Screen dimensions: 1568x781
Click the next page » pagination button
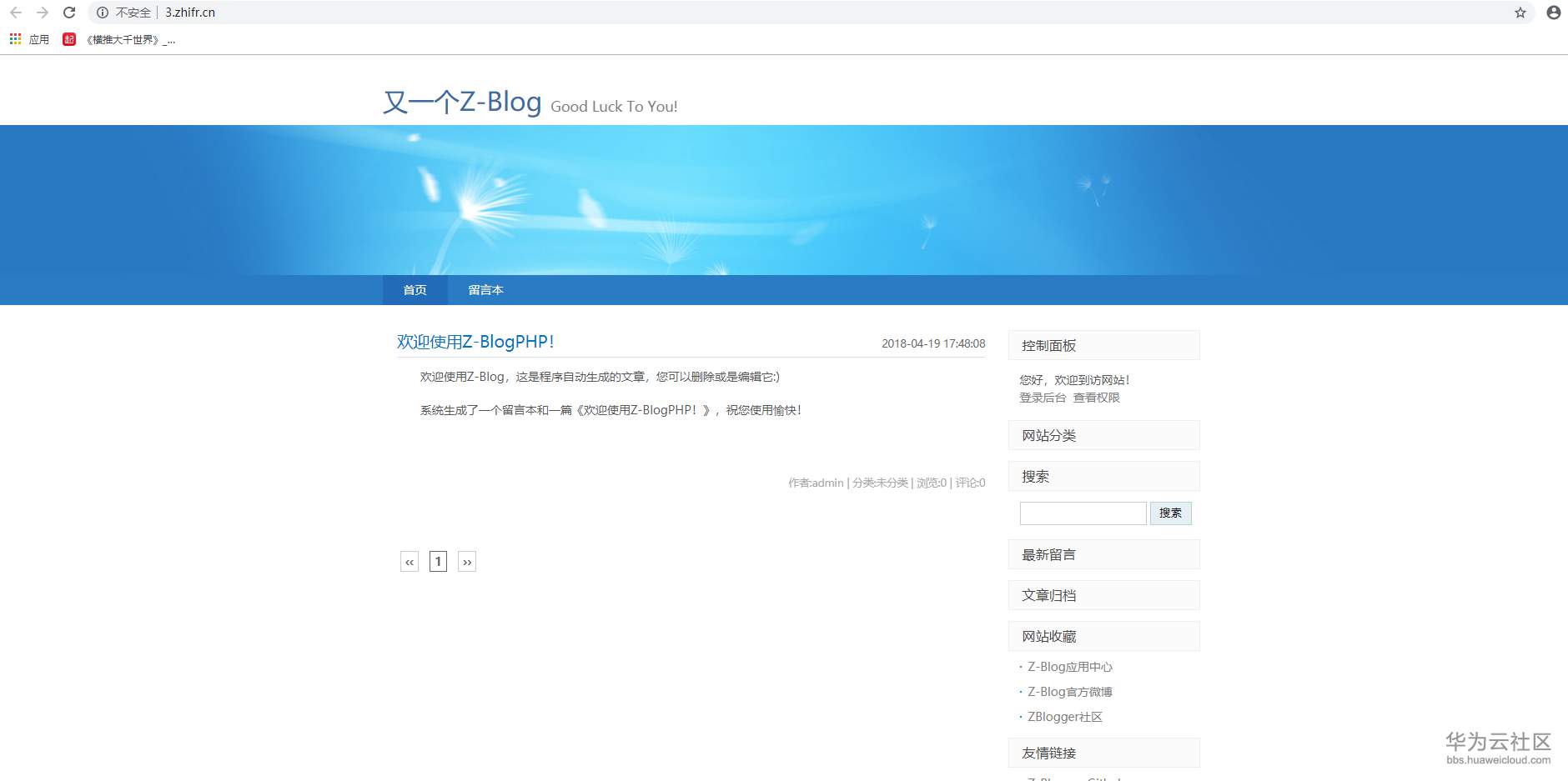[x=467, y=561]
